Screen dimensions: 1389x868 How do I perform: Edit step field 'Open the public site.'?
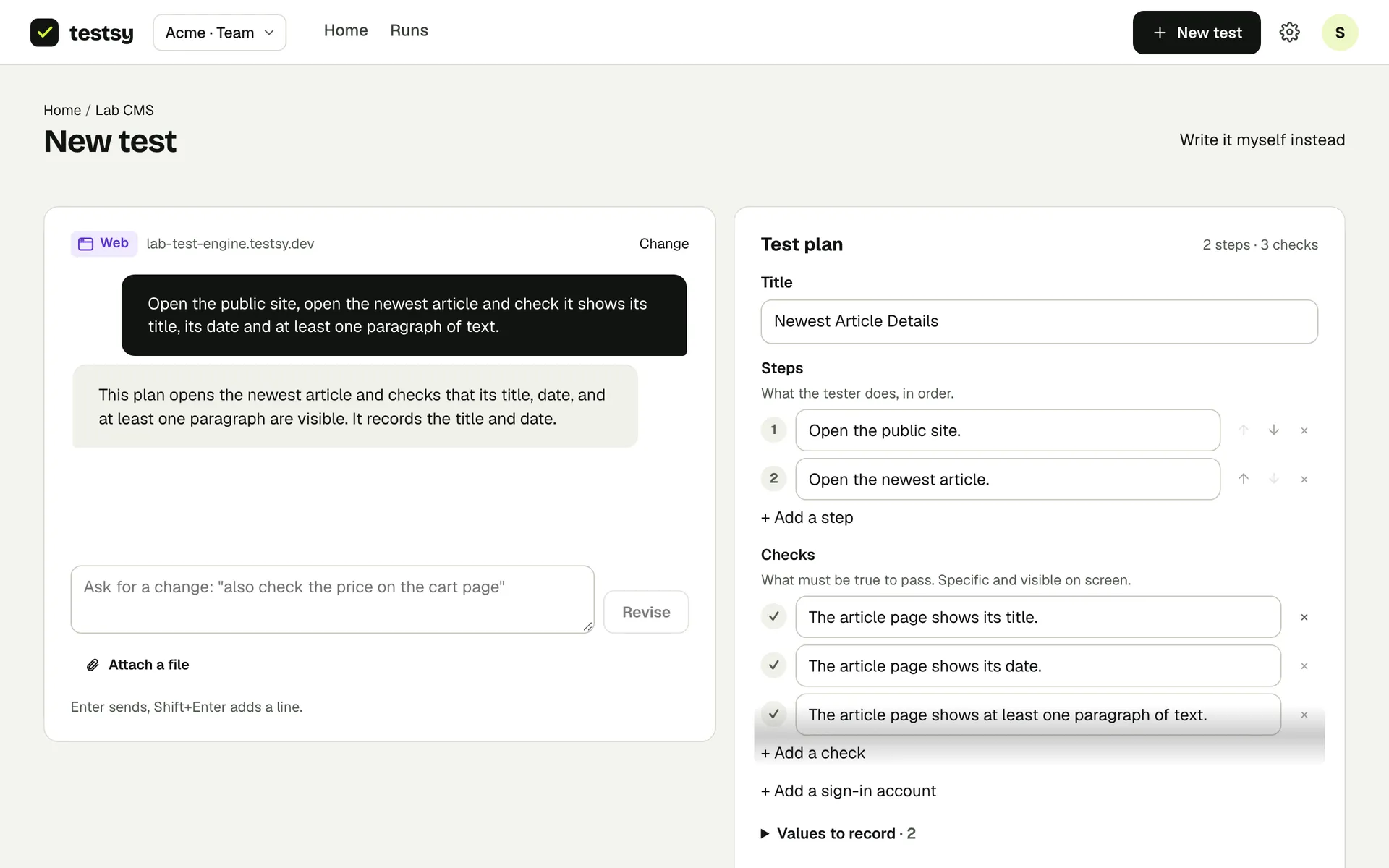(x=1008, y=430)
